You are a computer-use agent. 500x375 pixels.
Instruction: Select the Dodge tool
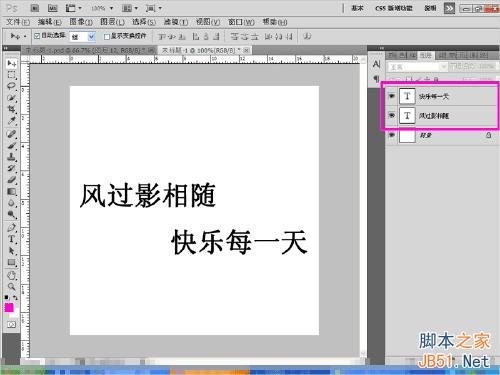tap(12, 214)
